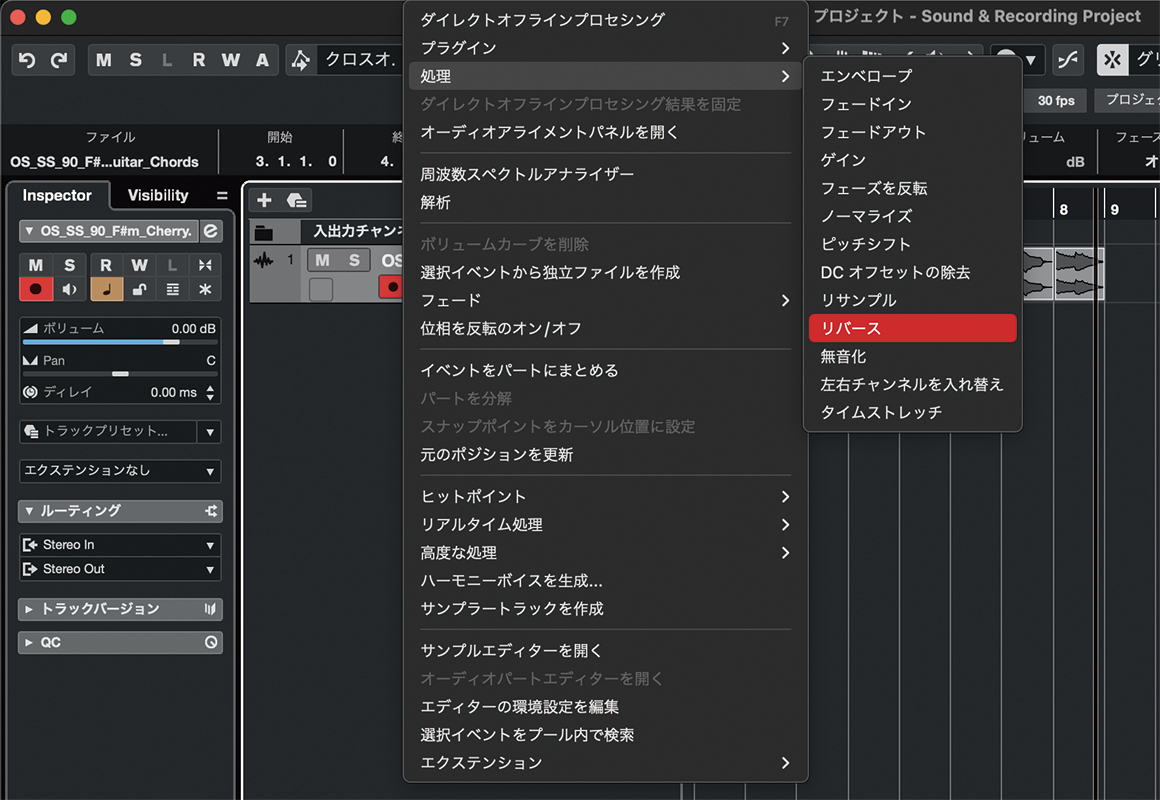Click the record enable red button in Inspector
1160x800 pixels.
tap(36, 289)
